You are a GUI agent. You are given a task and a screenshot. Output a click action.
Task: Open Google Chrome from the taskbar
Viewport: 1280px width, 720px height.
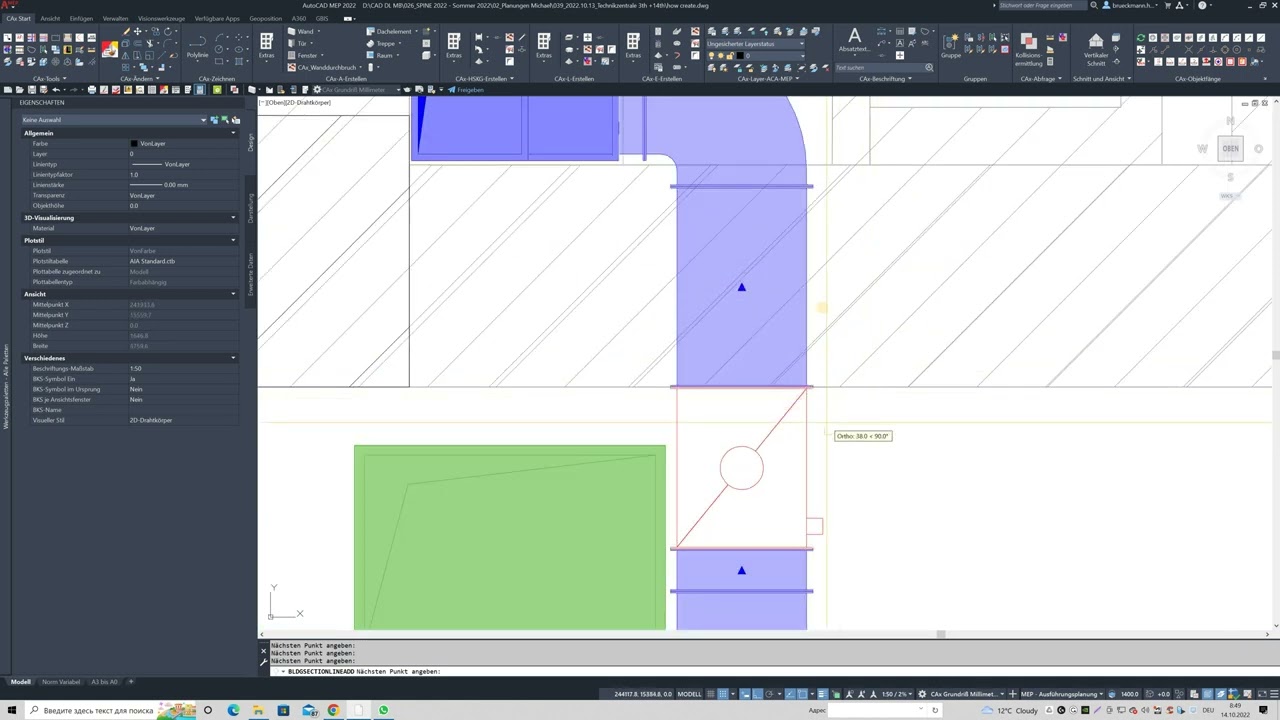(x=333, y=710)
